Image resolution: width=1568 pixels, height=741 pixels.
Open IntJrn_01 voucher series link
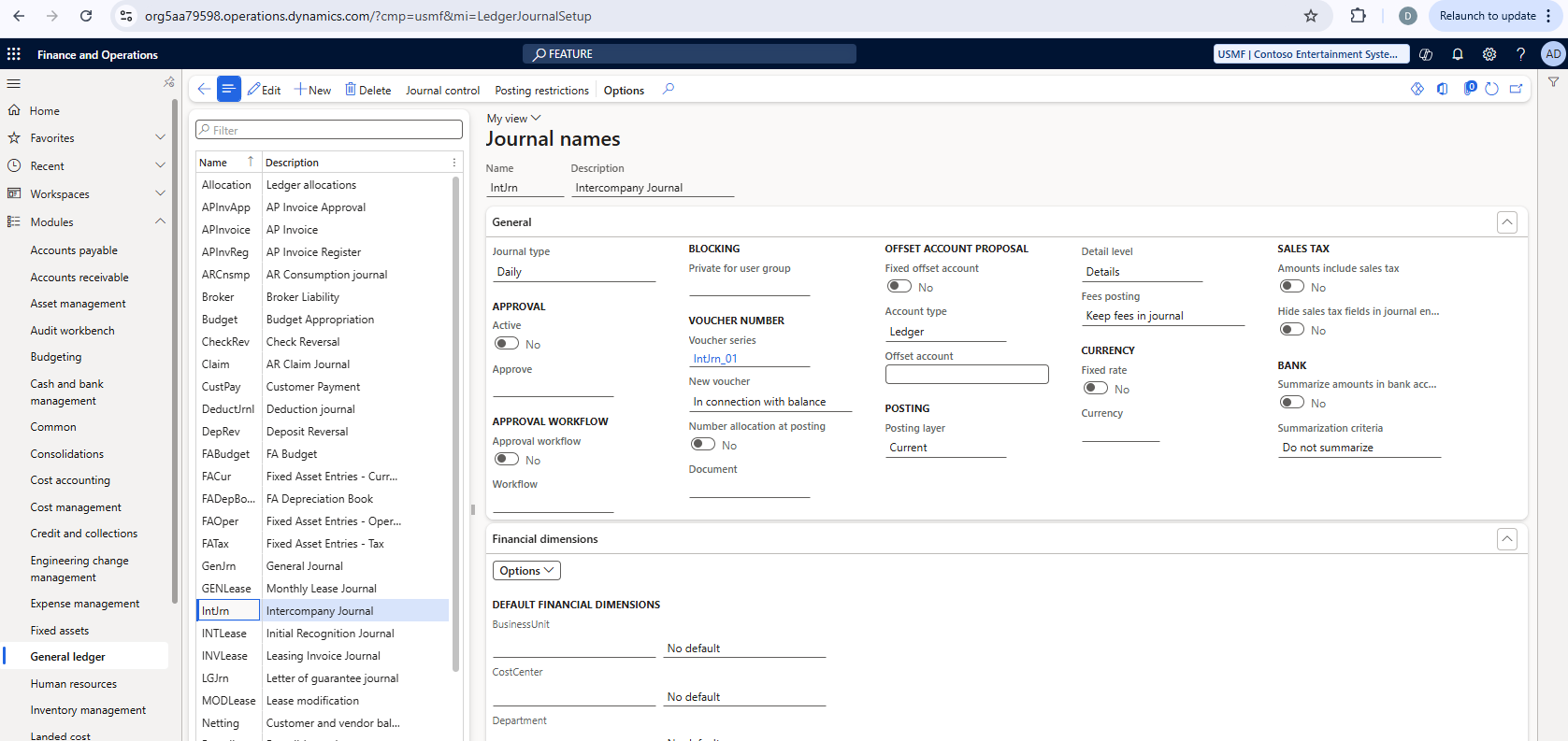715,359
